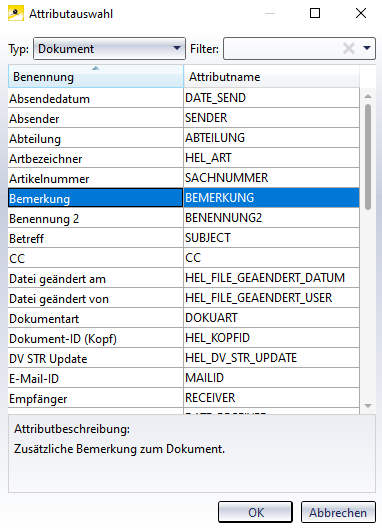This screenshot has height=531, width=382.
Task: Clear the filter using the X icon
Action: coord(348,48)
